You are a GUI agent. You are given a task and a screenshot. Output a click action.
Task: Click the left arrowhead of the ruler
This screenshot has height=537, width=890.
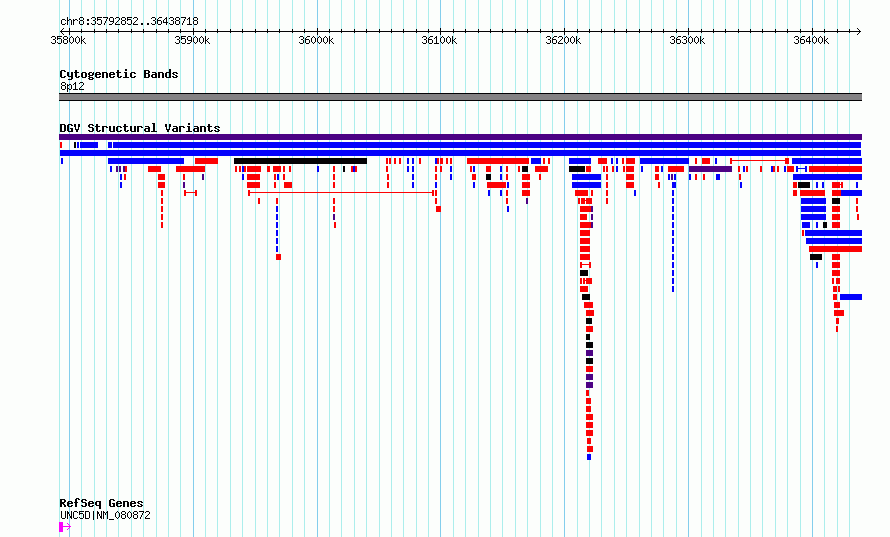(x=62, y=31)
